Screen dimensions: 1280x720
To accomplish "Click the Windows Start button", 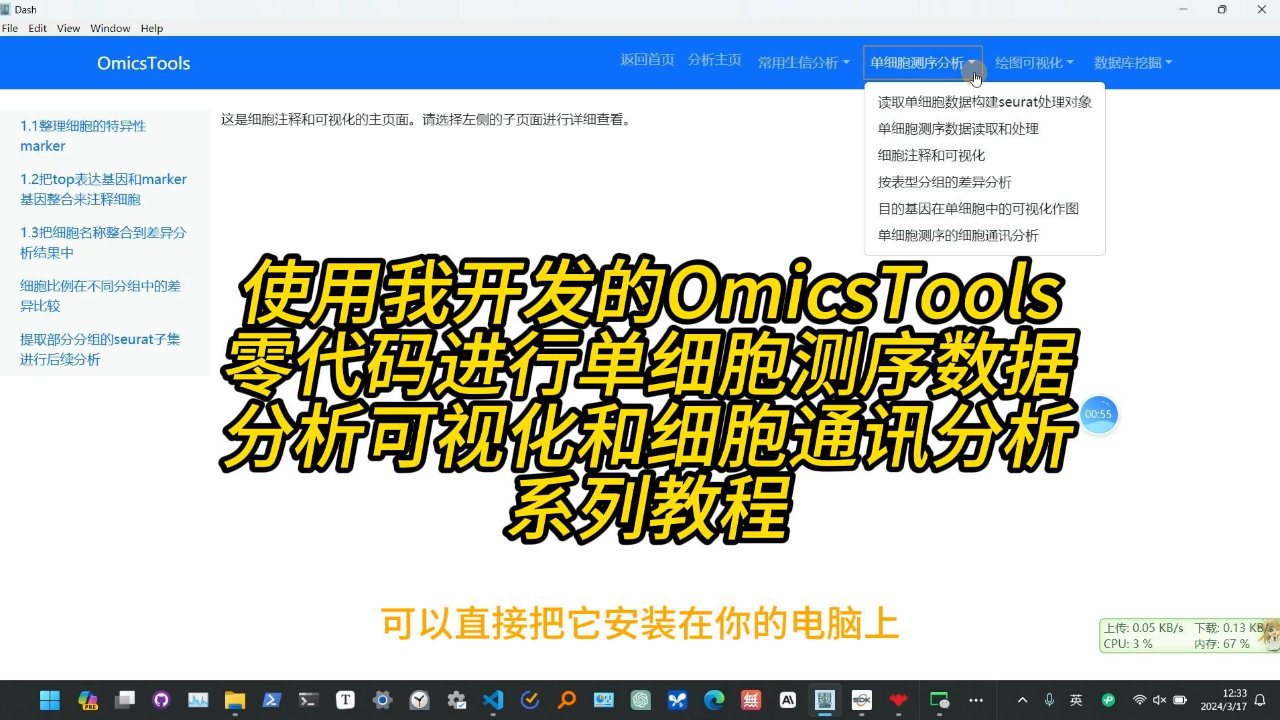I will (x=50, y=700).
